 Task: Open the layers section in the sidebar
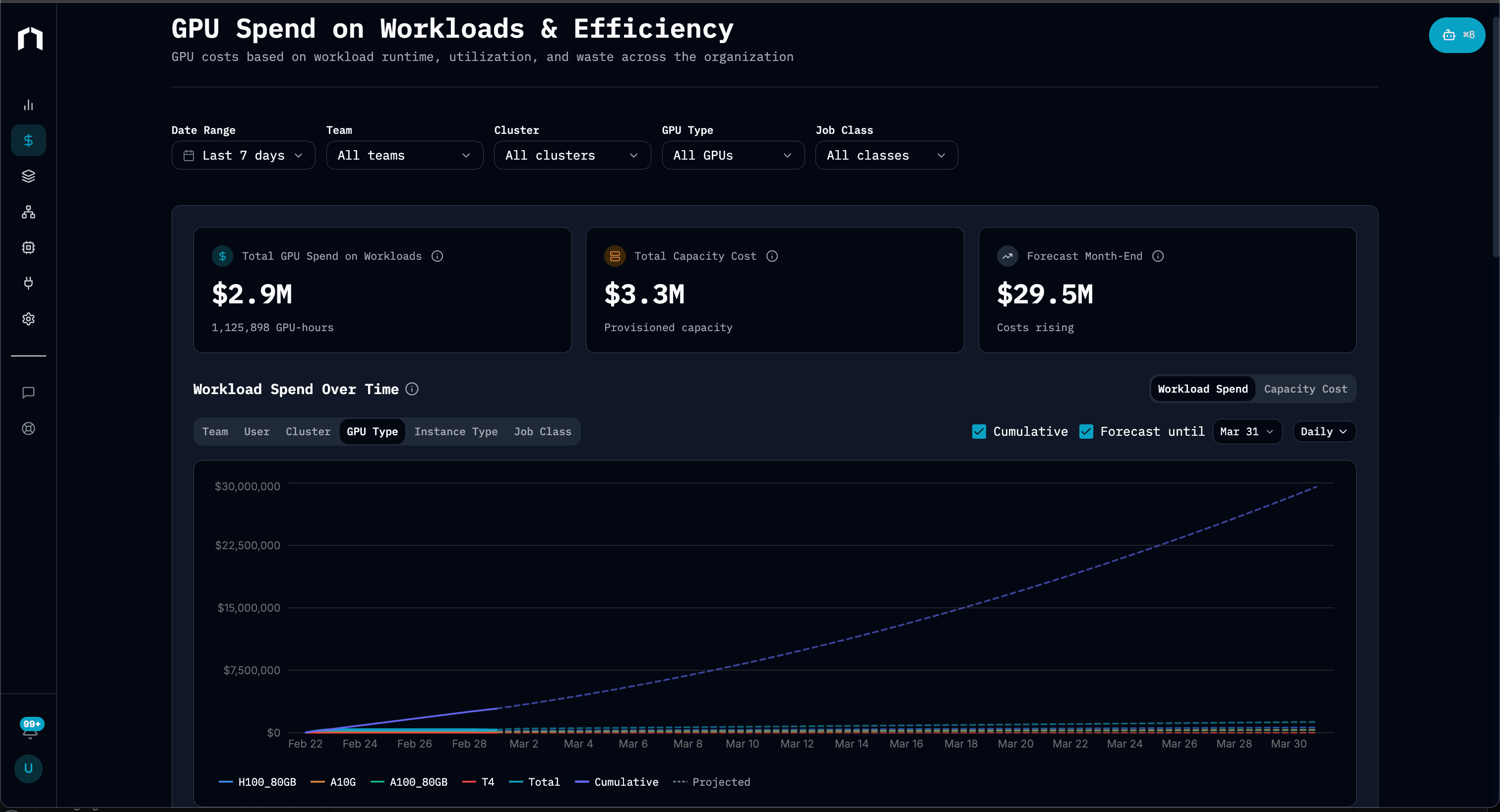coord(28,176)
